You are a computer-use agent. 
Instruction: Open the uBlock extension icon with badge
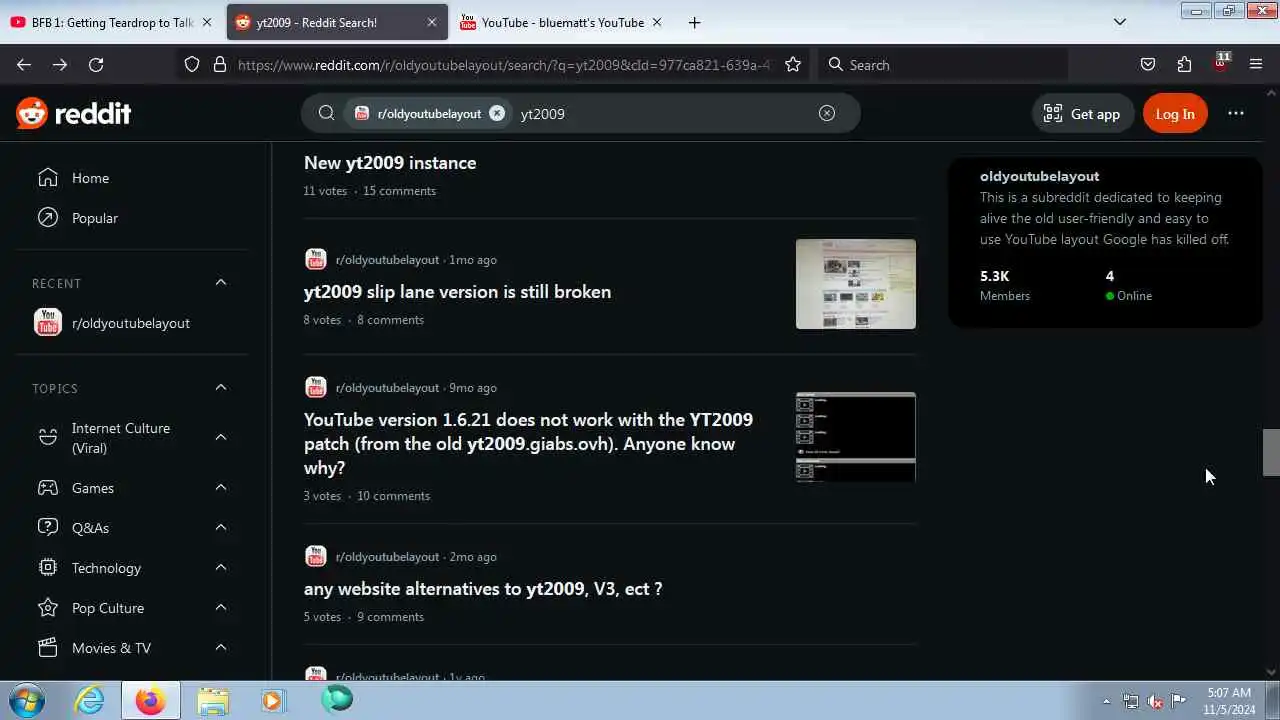click(1220, 63)
